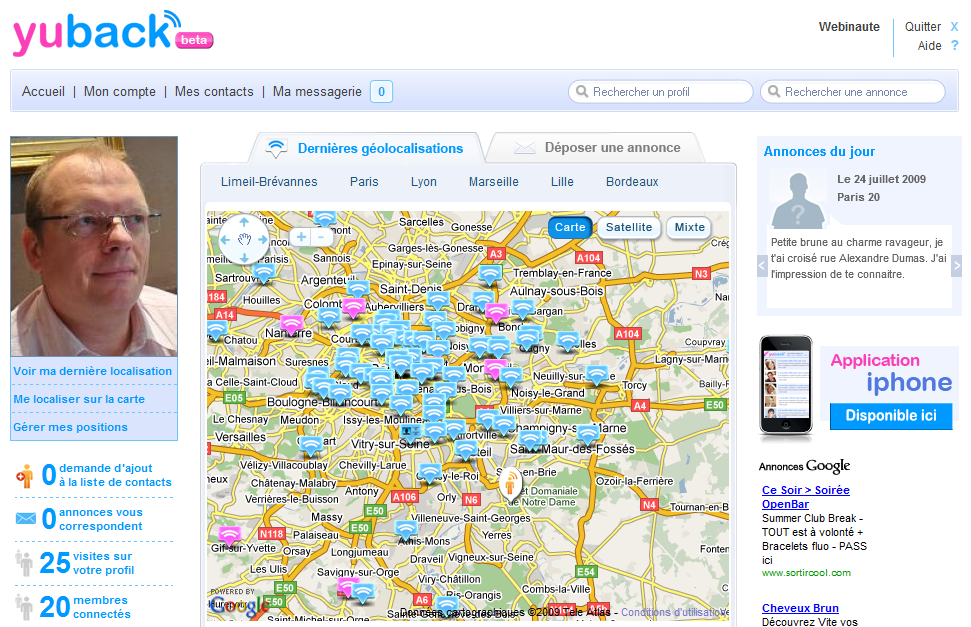Image resolution: width=971 pixels, height=627 pixels.
Task: Select Limeil-Brévannes city filter
Action: click(269, 182)
